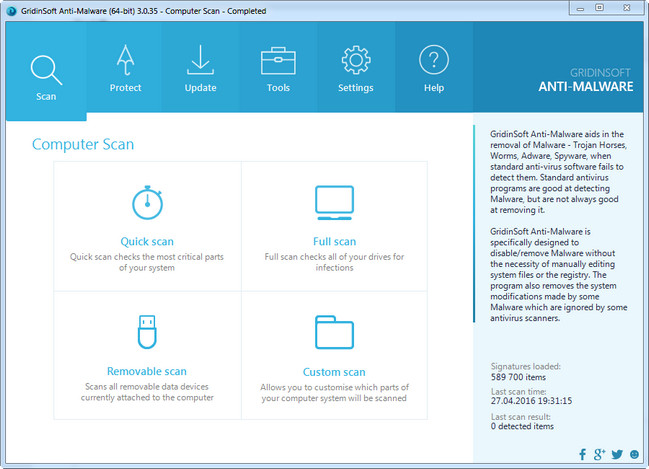Click the 'Signatures loaded:' label

(x=526, y=366)
